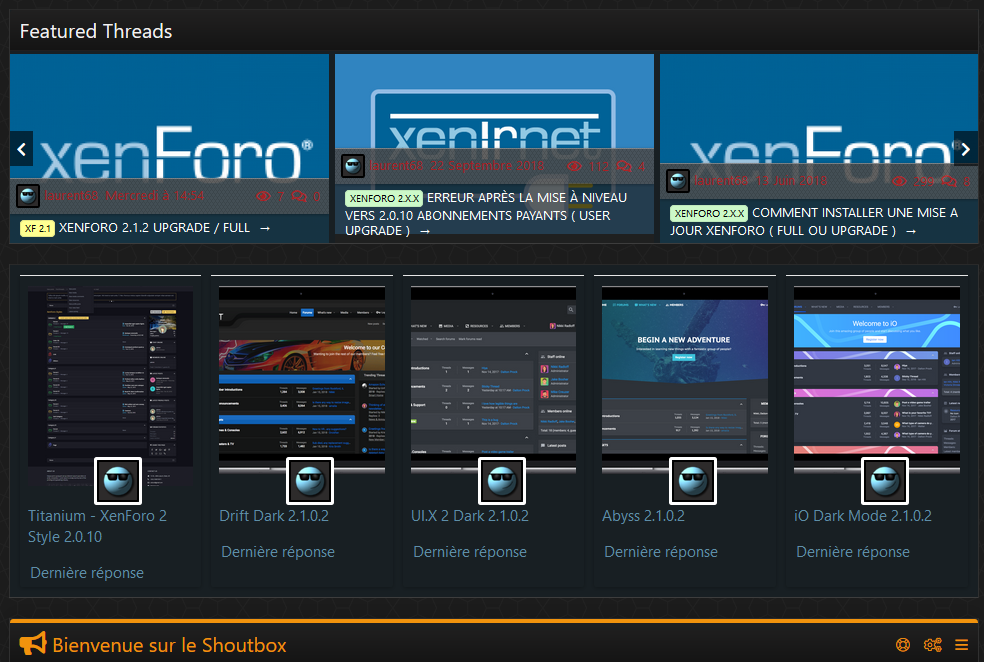
Task: Open the Shoutbox hamburger menu
Action: pos(961,644)
